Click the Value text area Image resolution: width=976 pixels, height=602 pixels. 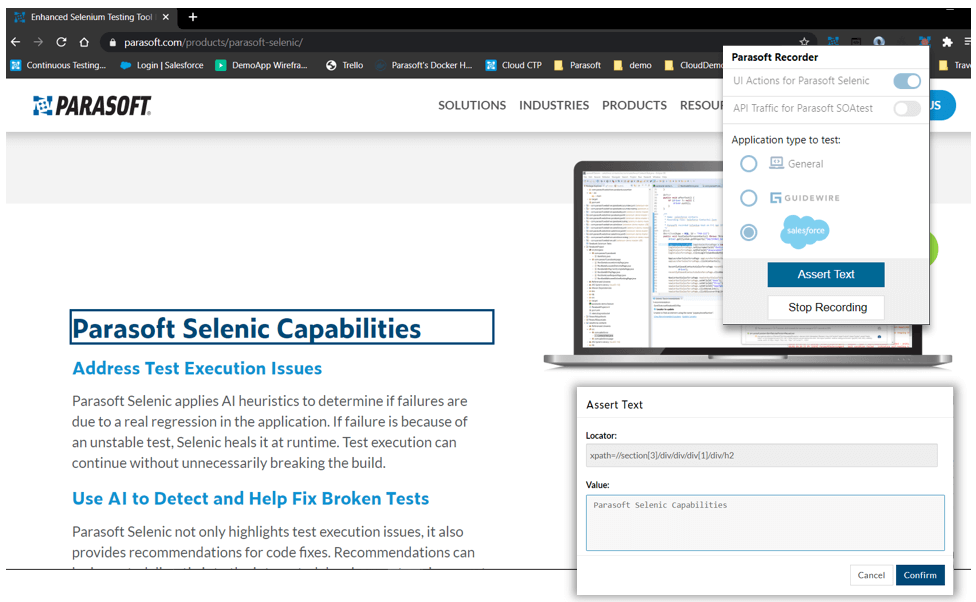point(765,523)
